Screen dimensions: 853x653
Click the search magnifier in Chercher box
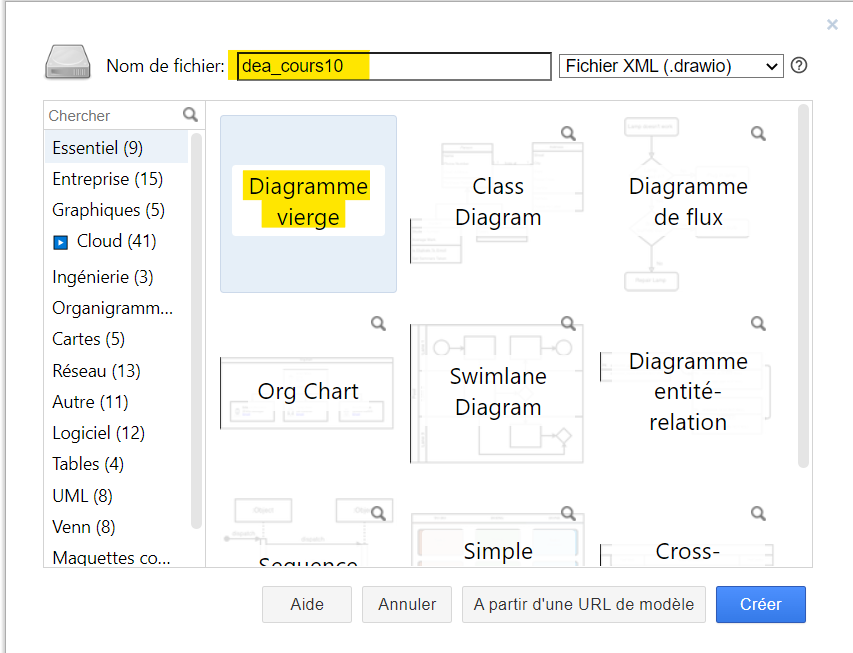point(191,115)
